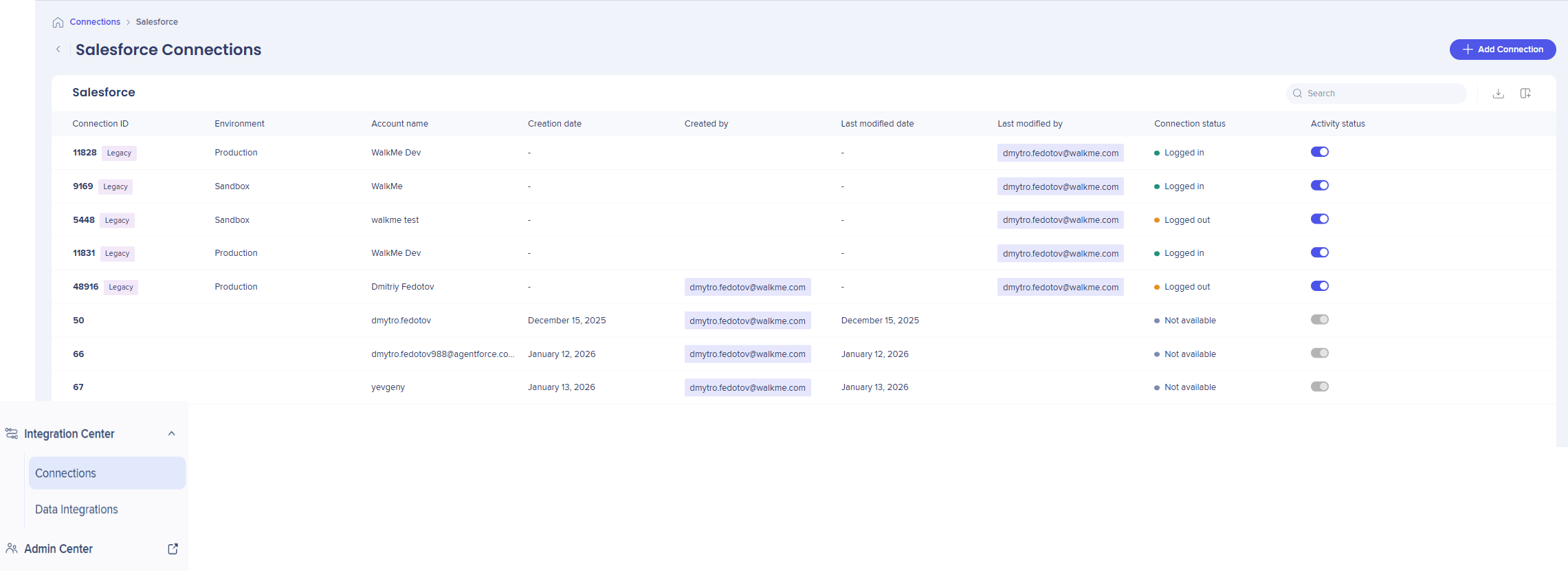Select Connections in sidebar menu
Image resolution: width=1568 pixels, height=571 pixels.
point(65,473)
